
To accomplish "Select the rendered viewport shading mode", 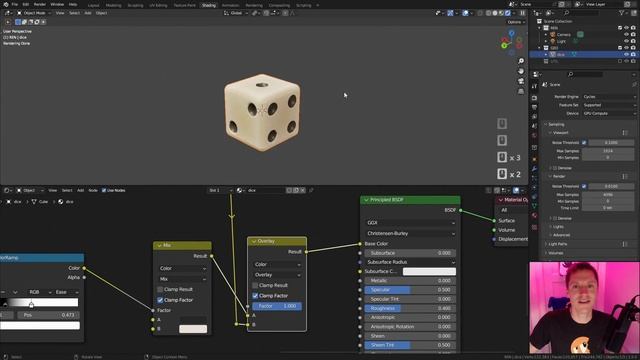I will (508, 13).
